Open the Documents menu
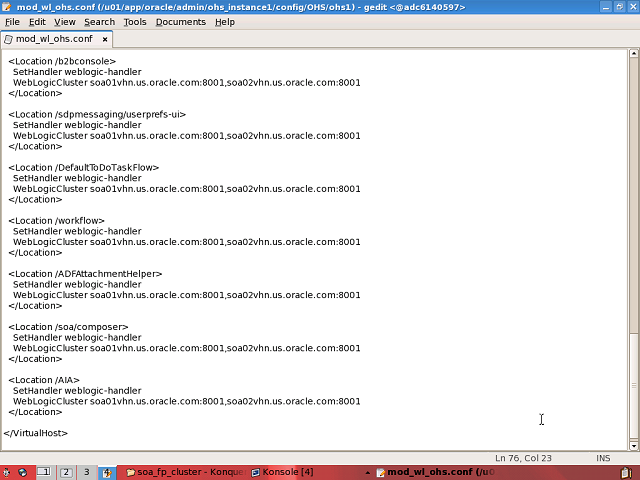This screenshot has height=480, width=640. [180, 22]
